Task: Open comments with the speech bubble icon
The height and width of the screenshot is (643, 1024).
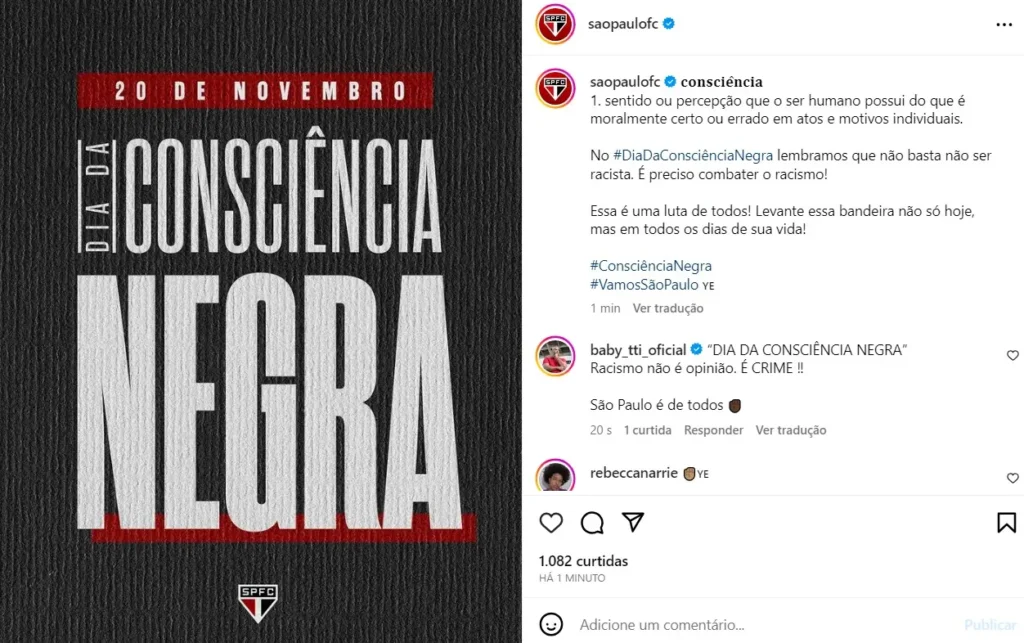Action: 592,522
